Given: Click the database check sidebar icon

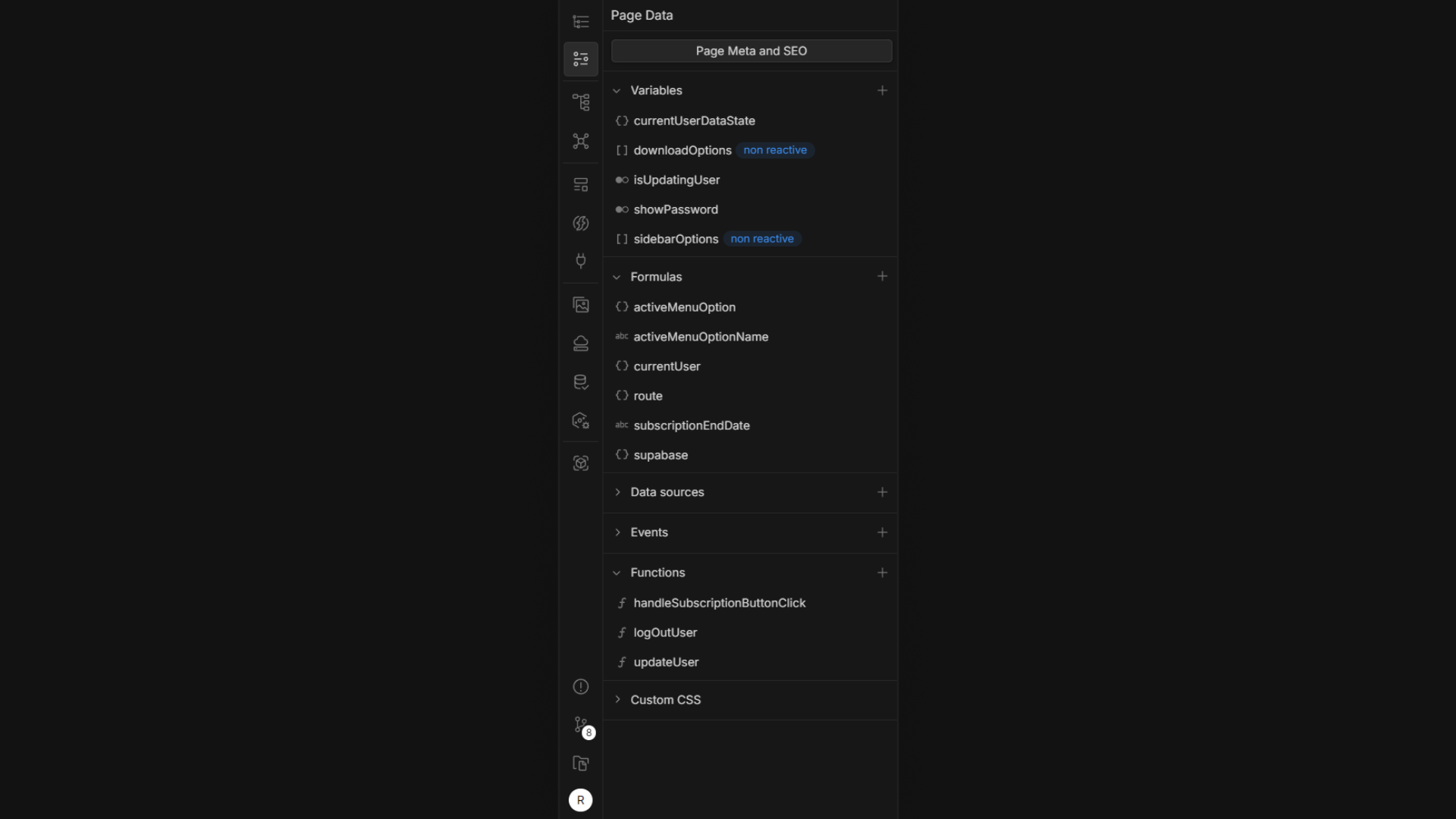Looking at the screenshot, I should (x=580, y=382).
